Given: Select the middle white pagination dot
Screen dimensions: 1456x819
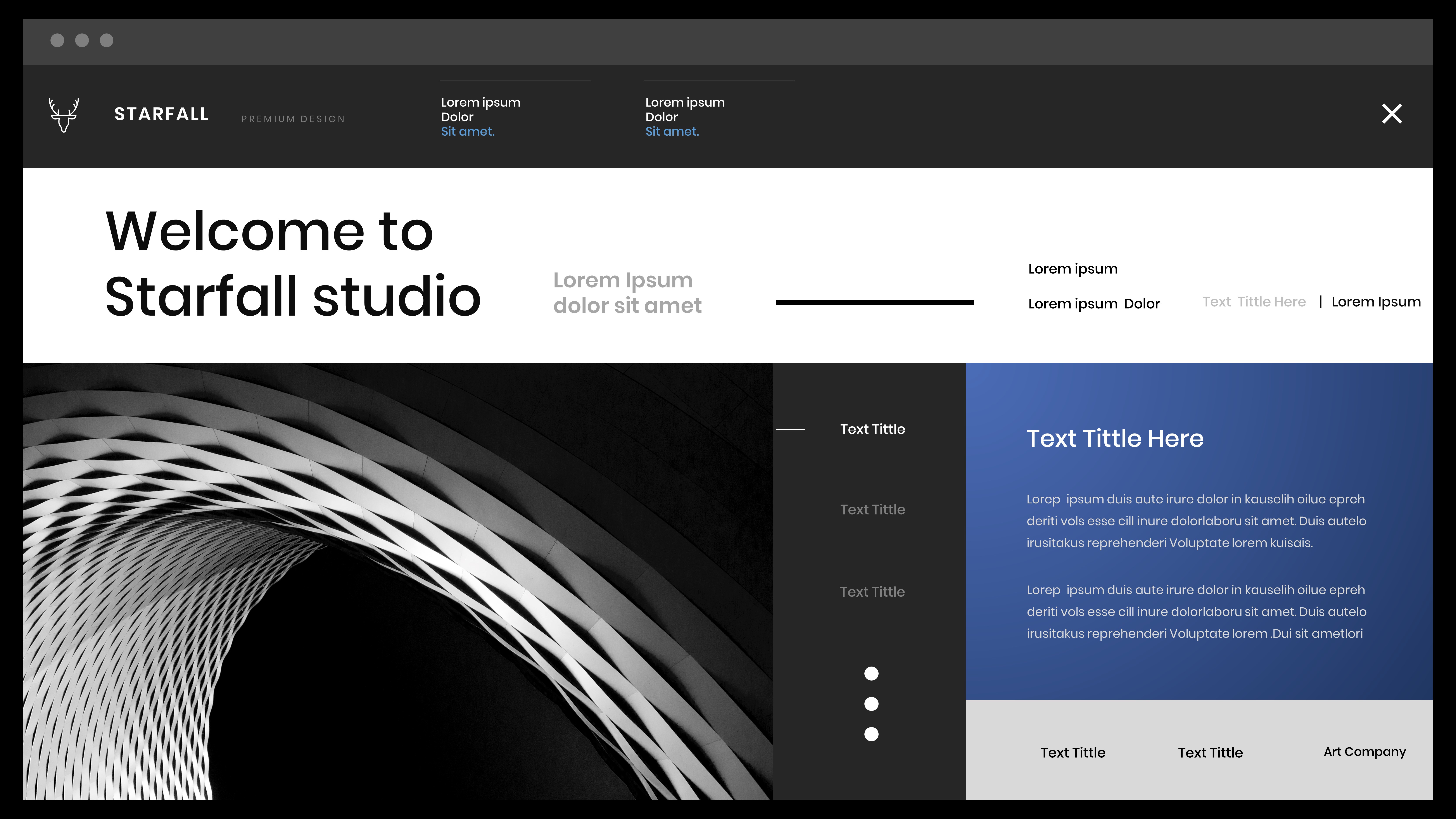Looking at the screenshot, I should (871, 704).
